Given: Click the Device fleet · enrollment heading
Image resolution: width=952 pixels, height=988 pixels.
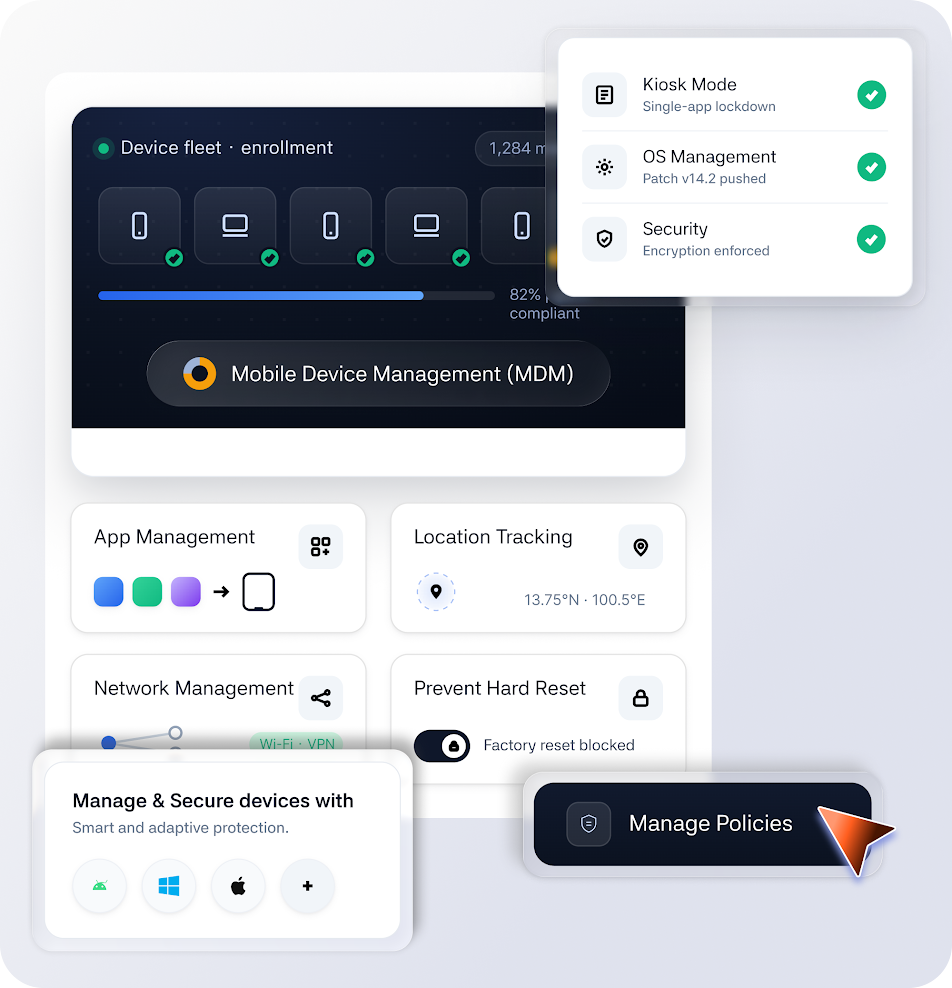Looking at the screenshot, I should [227, 148].
